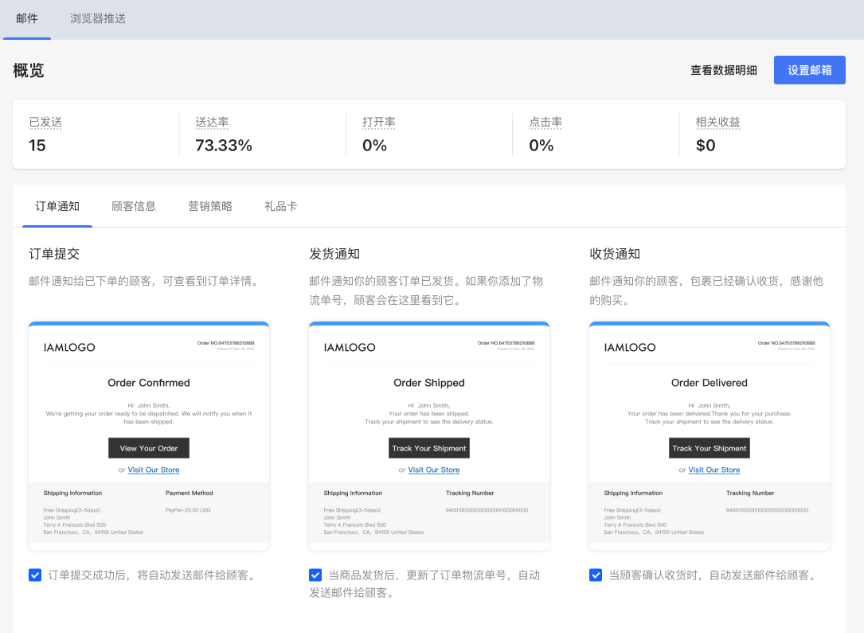Open the Order Delivered email template preview
The width and height of the screenshot is (866, 633).
point(709,436)
